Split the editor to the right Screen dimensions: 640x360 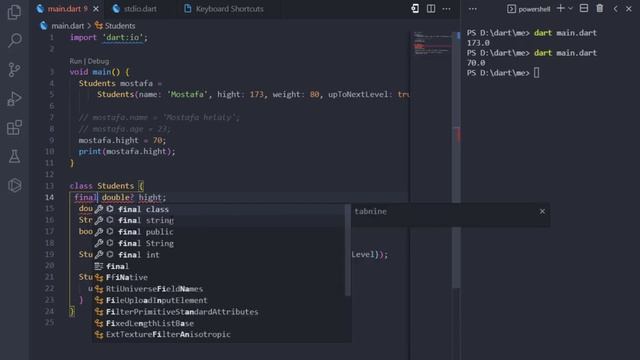431,9
